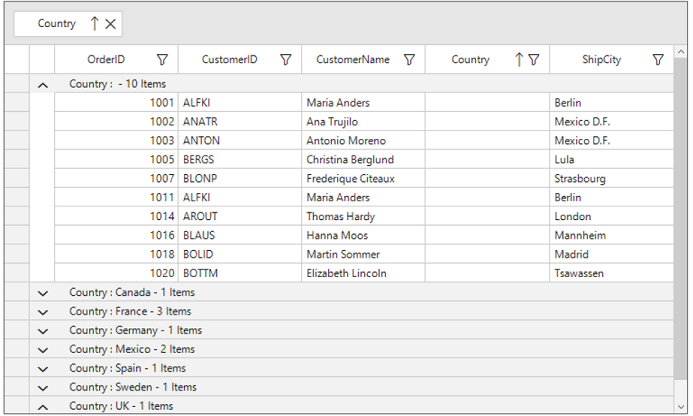This screenshot has height=416, width=693.
Task: Select the Christina Berglund cell
Action: click(363, 160)
